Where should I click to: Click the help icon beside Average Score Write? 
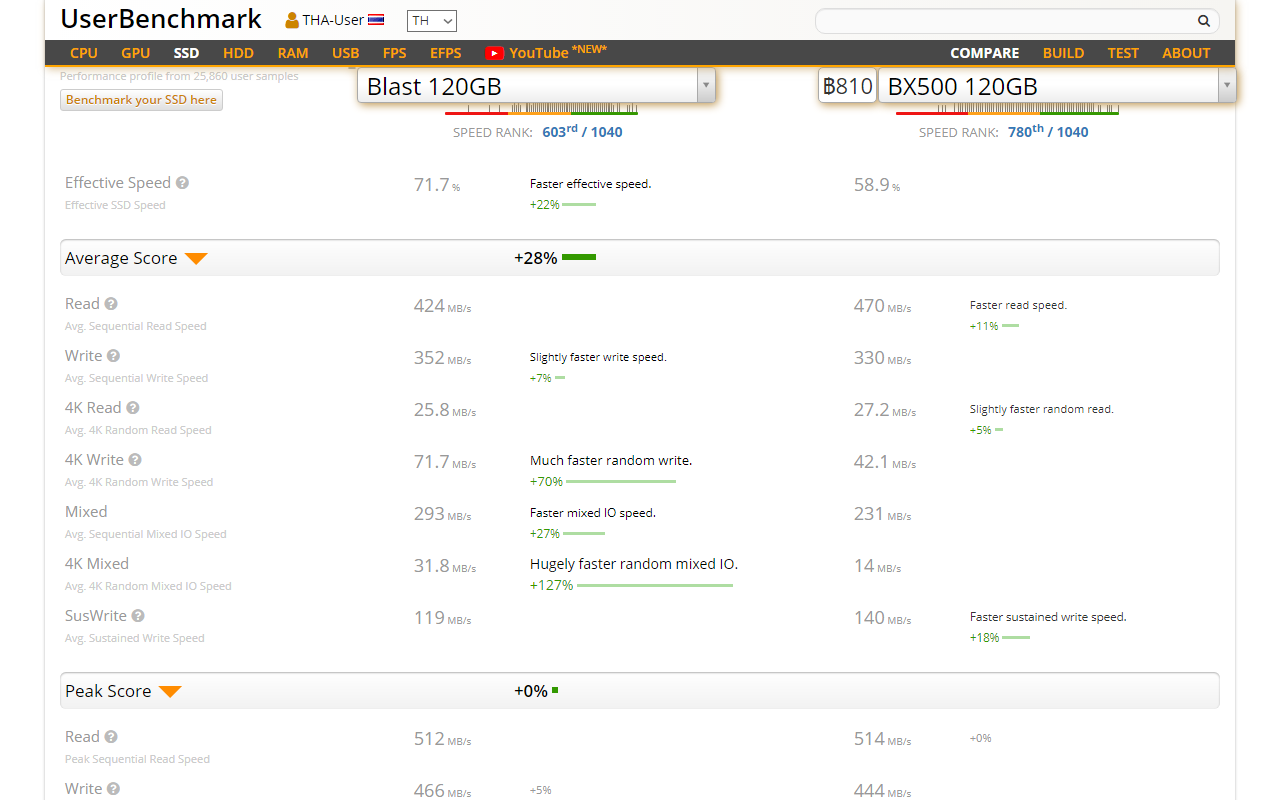coord(114,356)
